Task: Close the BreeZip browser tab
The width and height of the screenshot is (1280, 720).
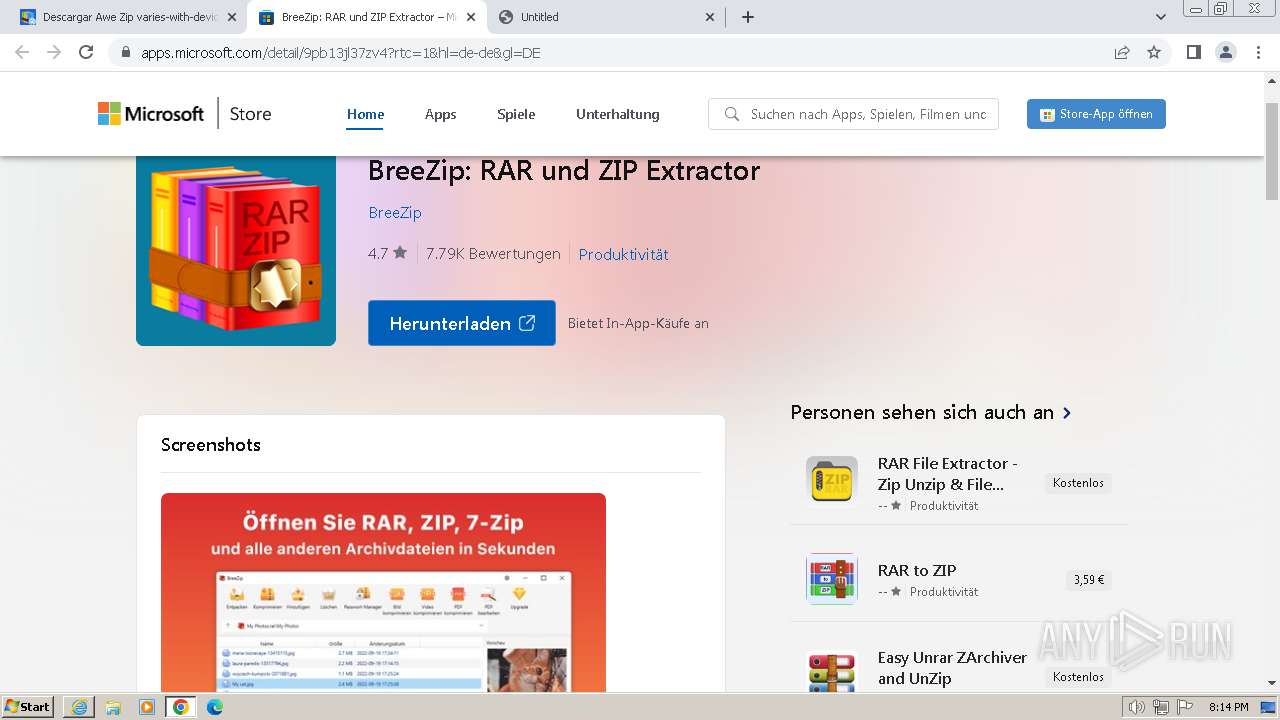Action: (471, 17)
